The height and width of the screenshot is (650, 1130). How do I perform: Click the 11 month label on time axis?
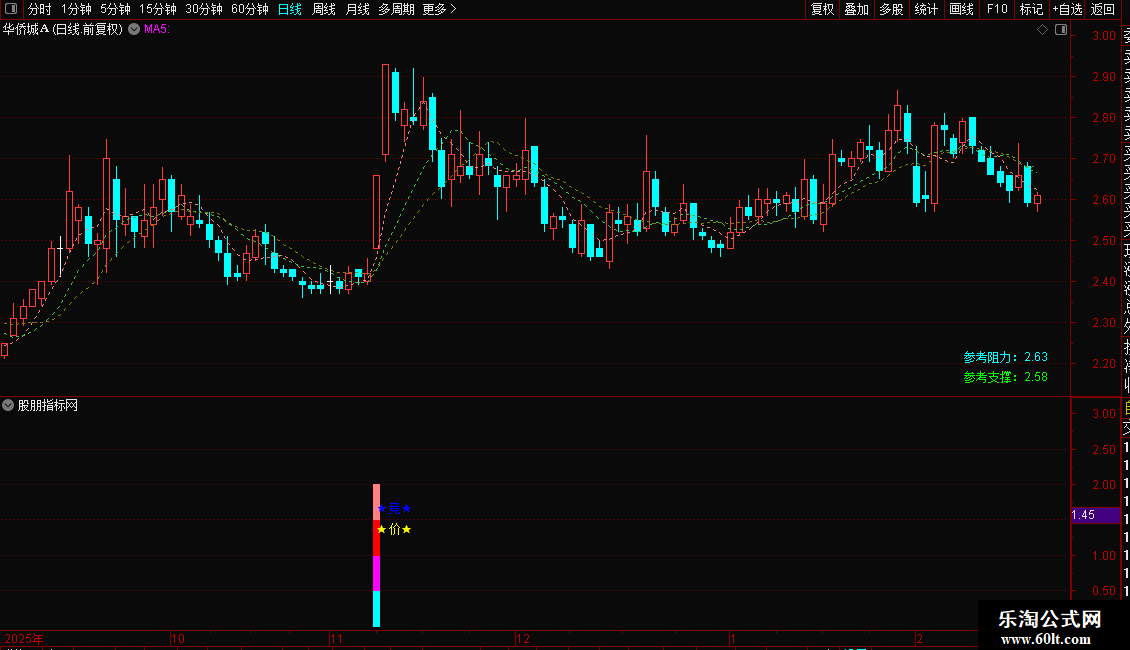point(337,639)
